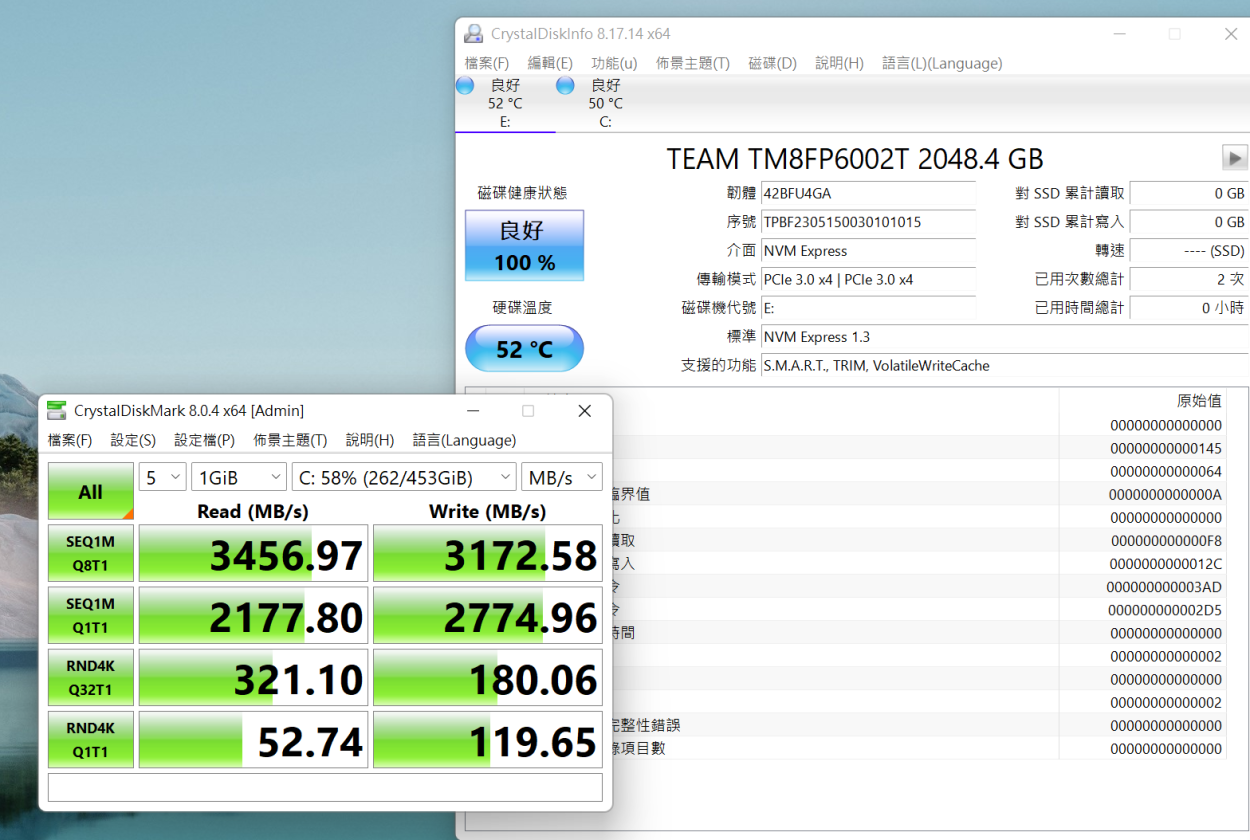
Task: Open 語言(L)(Language) menu in CrystalDiskInfo
Action: [x=942, y=63]
